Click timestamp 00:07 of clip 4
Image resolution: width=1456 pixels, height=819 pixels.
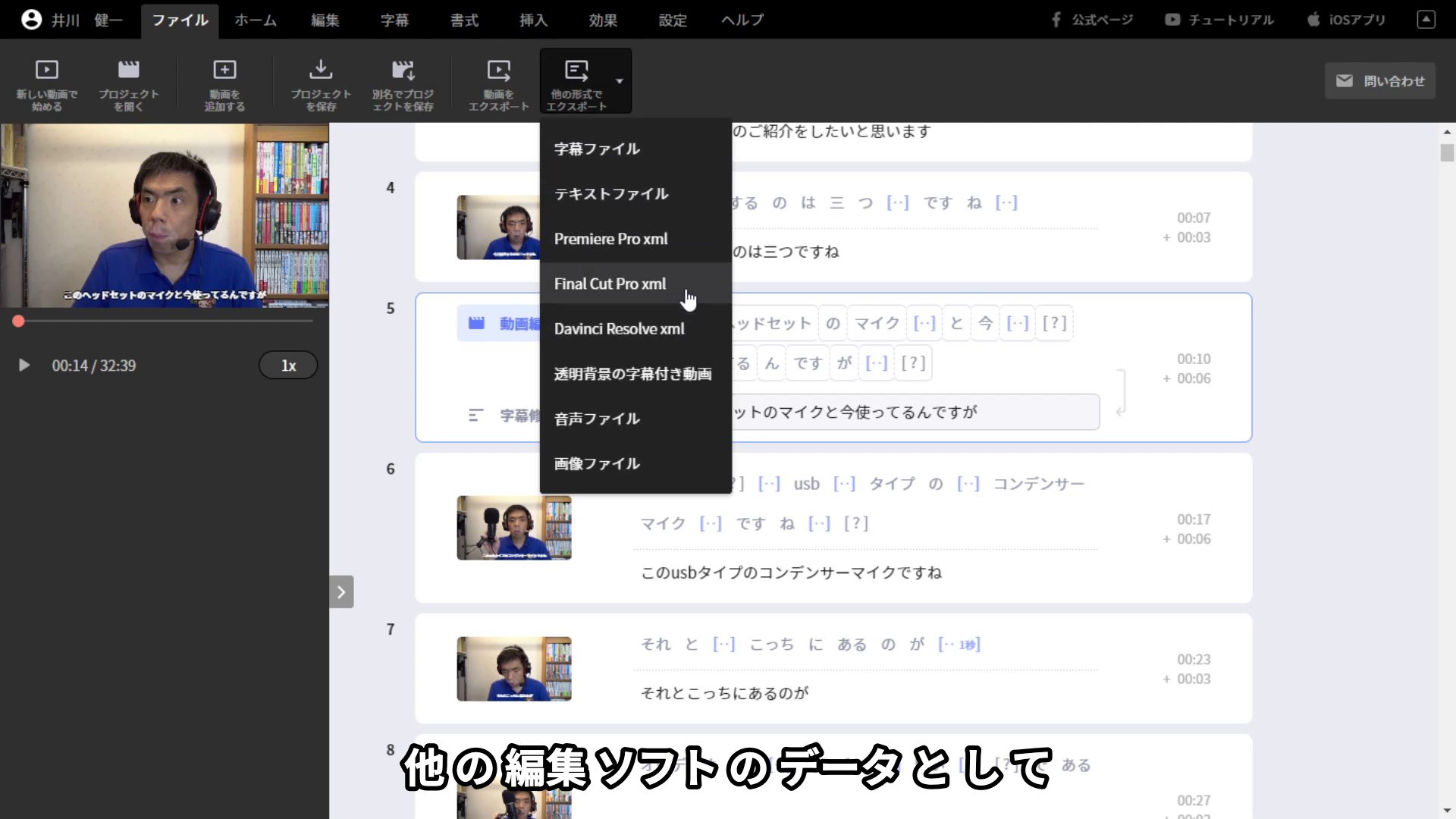[x=1194, y=218]
